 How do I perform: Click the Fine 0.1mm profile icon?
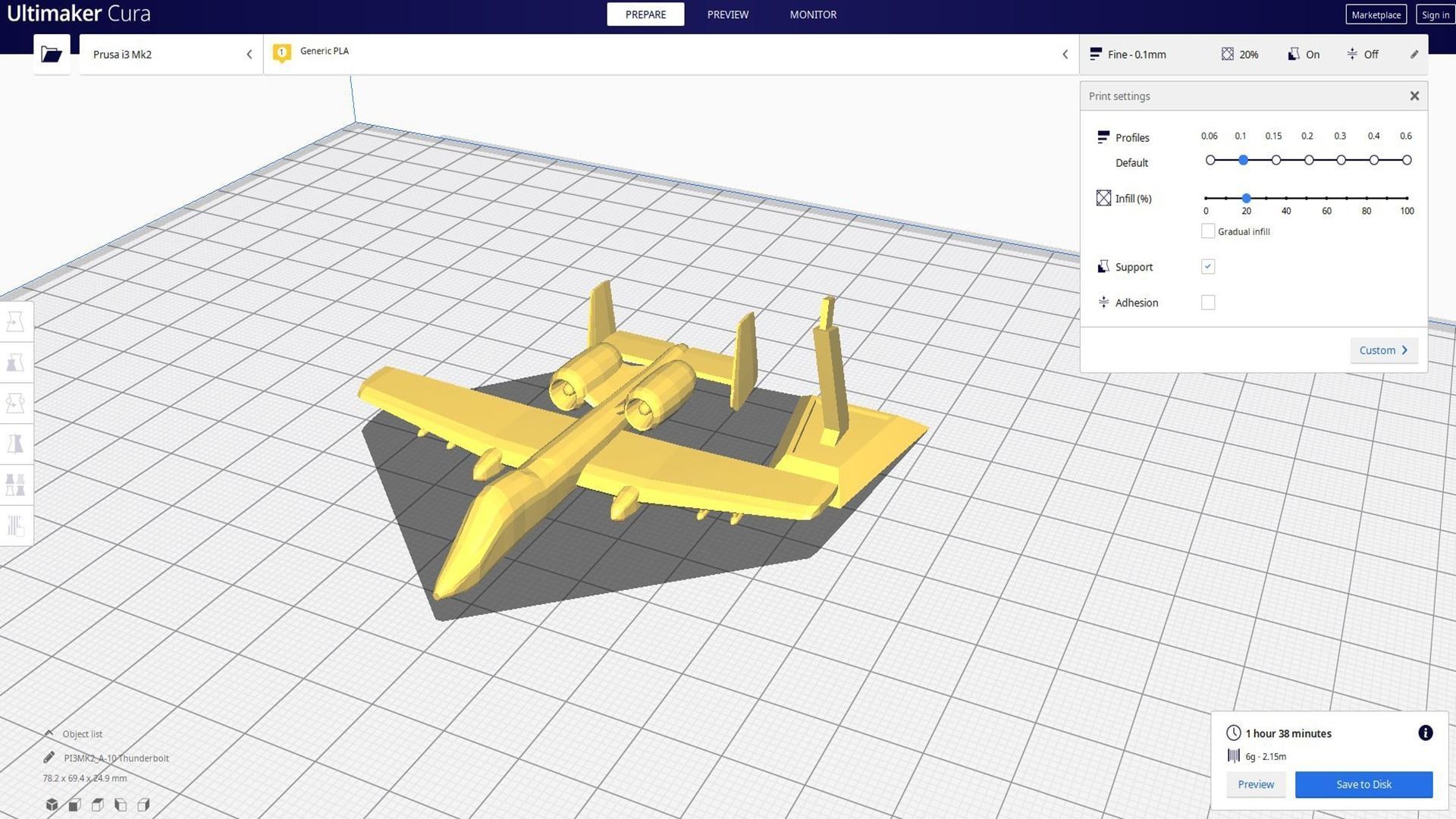click(x=1095, y=54)
